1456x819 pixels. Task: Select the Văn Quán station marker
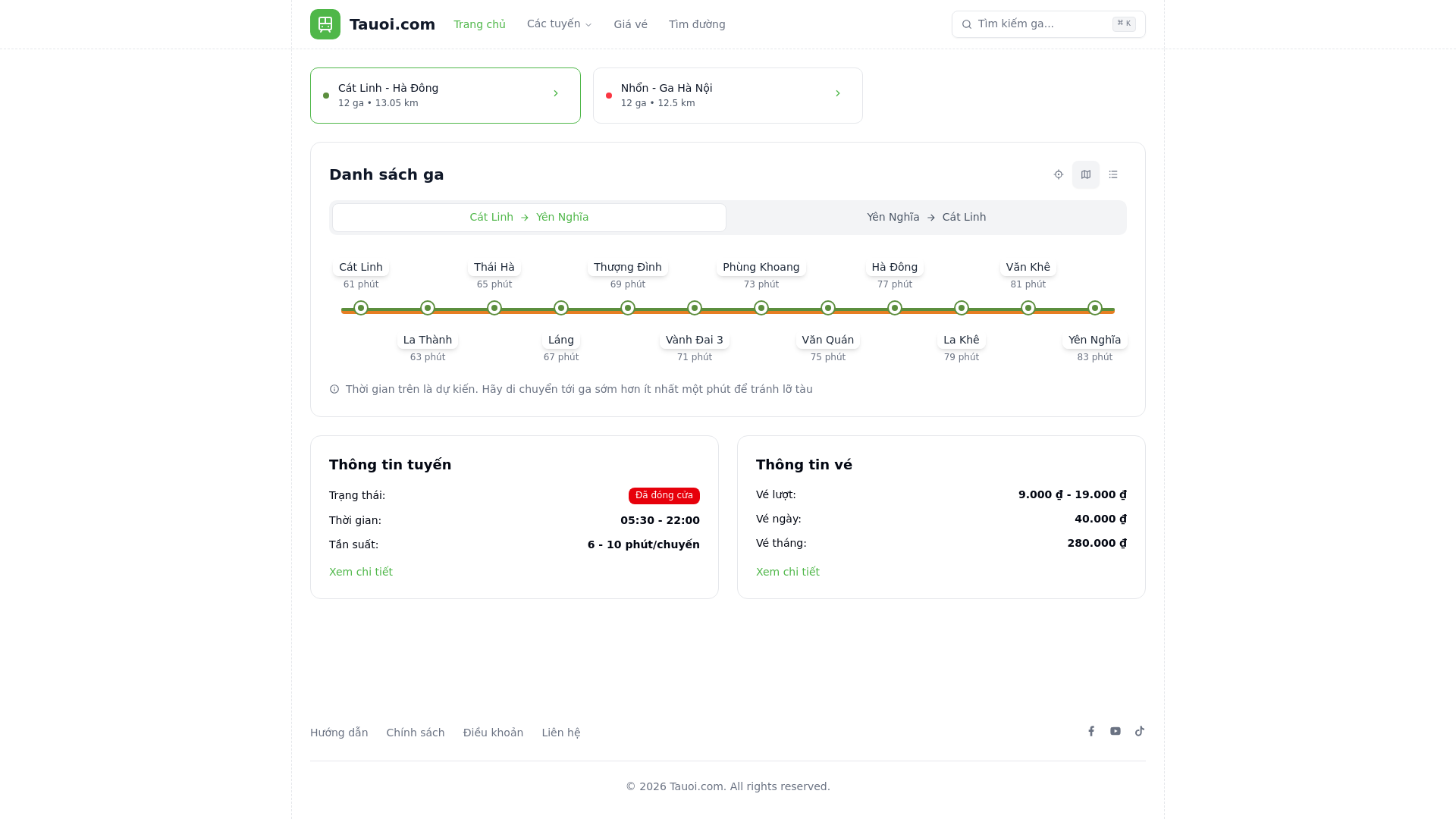[828, 308]
